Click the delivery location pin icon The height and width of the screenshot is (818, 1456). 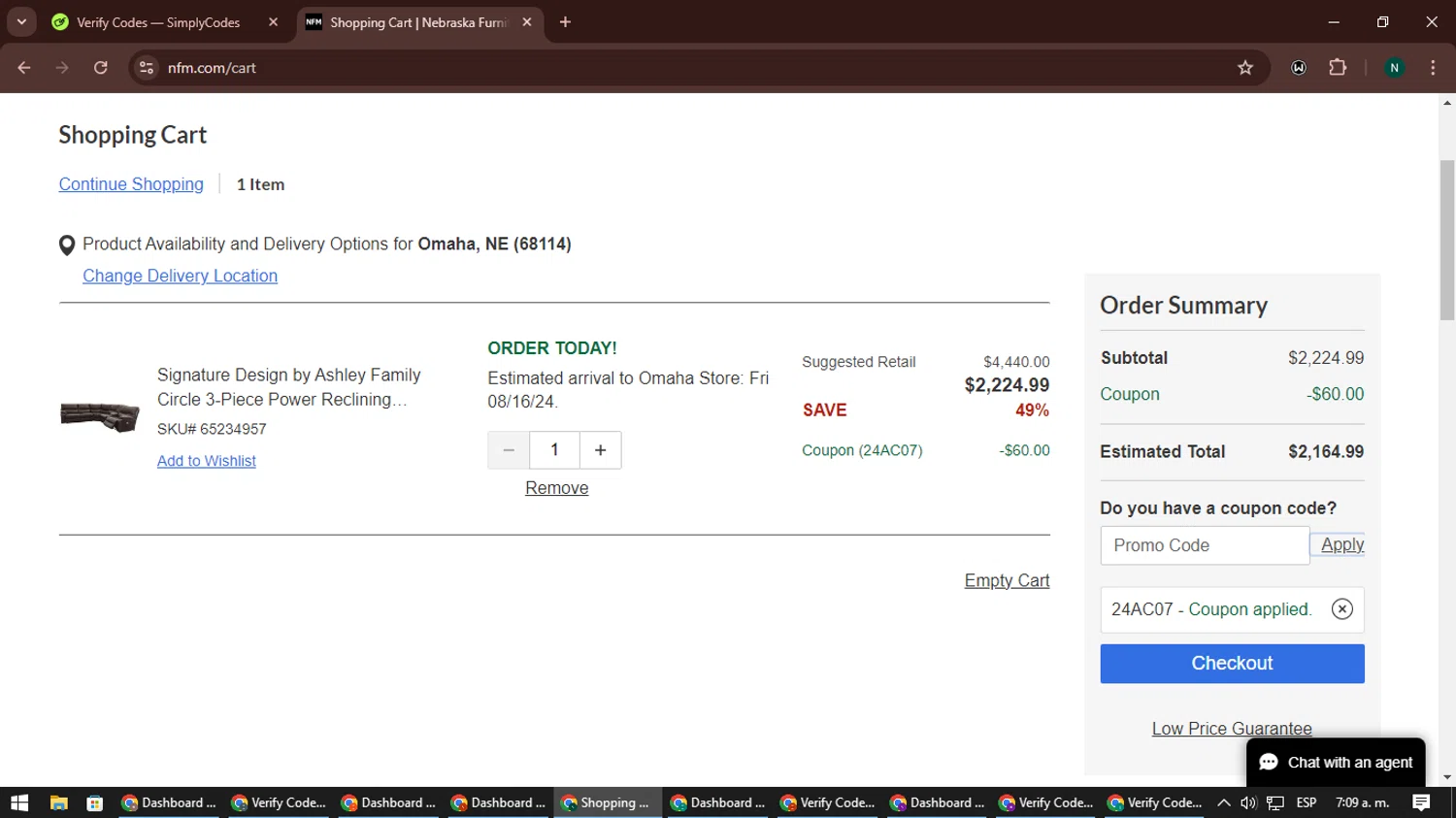click(x=67, y=245)
